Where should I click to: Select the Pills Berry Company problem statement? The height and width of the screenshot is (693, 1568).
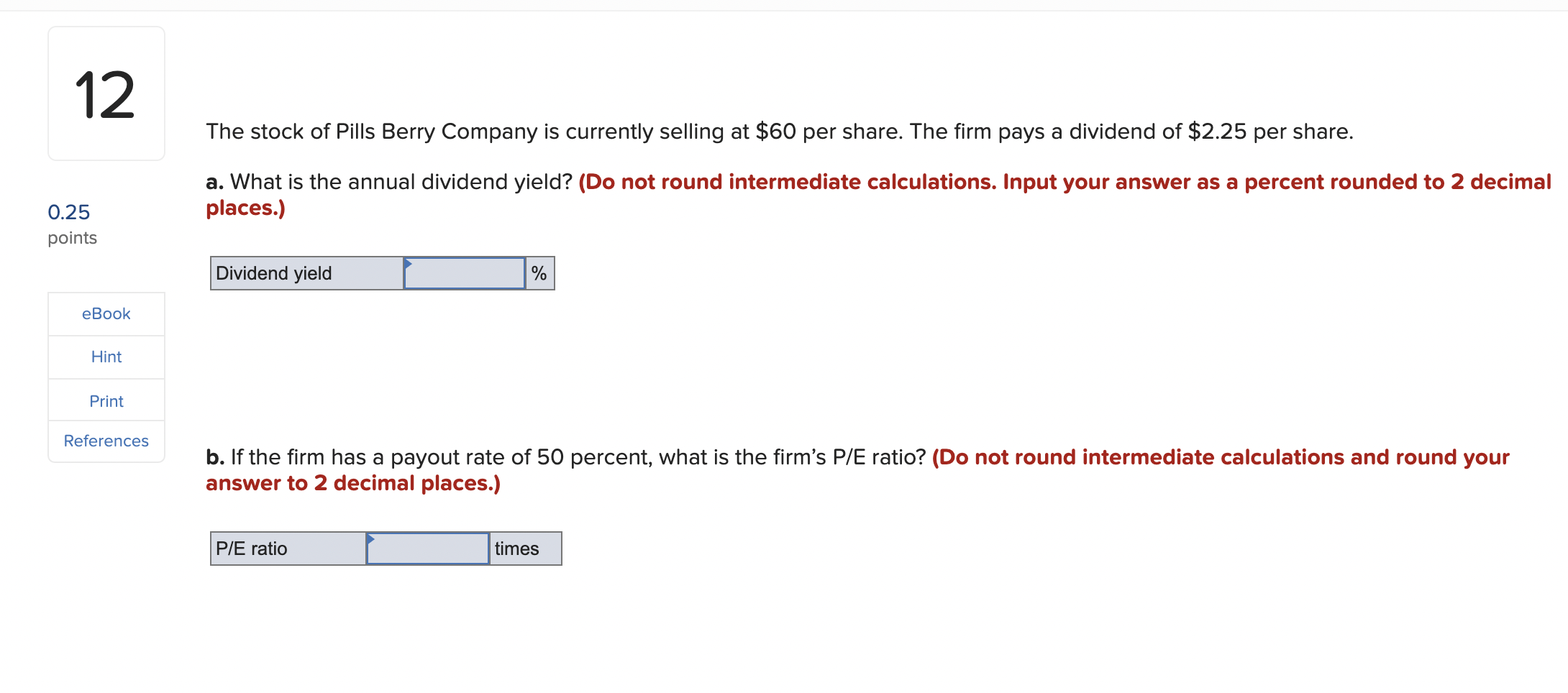point(779,132)
